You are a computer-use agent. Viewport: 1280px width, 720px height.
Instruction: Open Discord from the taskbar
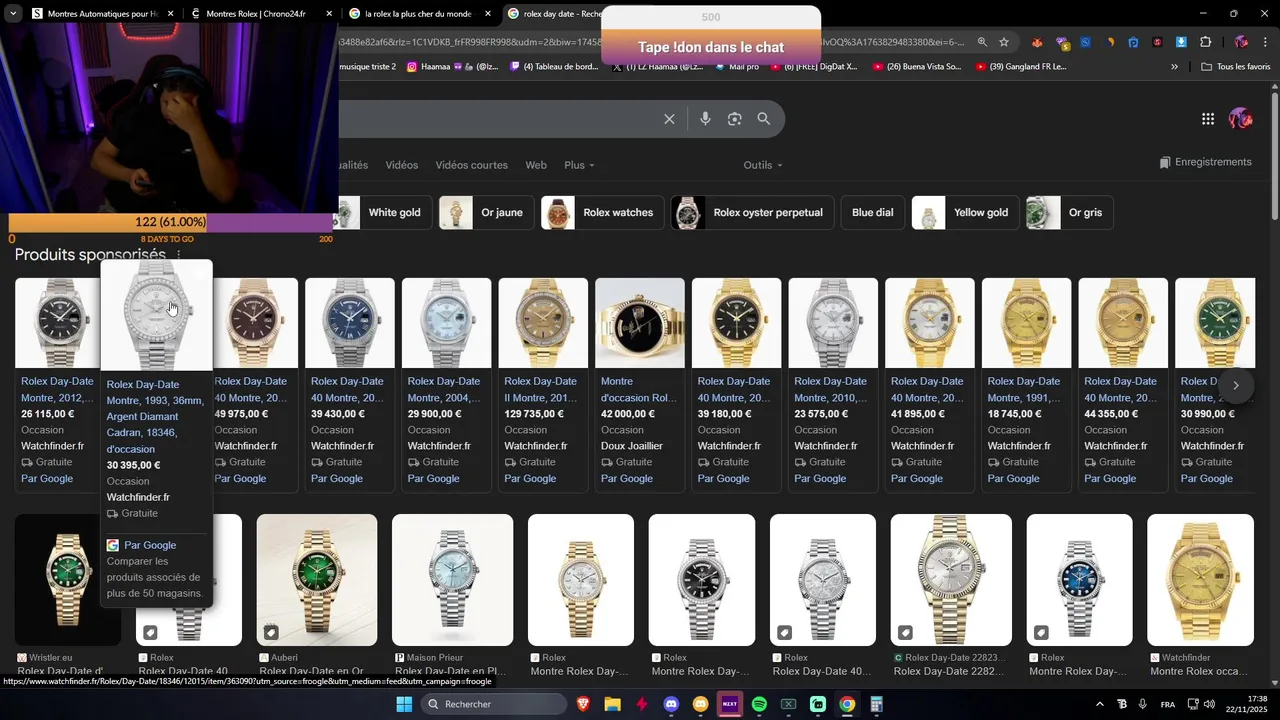click(x=671, y=704)
